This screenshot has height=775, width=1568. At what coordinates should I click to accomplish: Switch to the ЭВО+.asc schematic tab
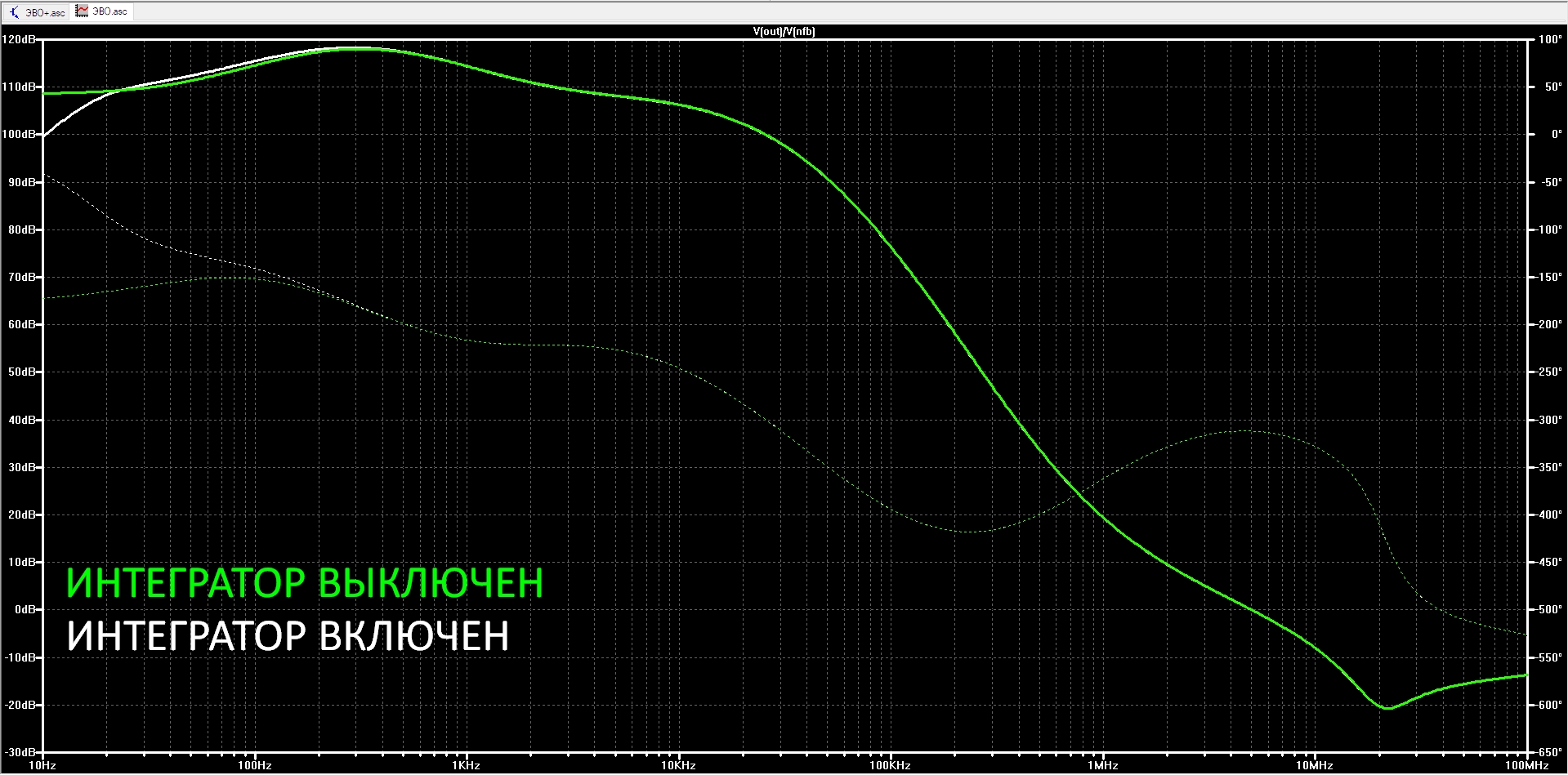pyautogui.click(x=36, y=12)
